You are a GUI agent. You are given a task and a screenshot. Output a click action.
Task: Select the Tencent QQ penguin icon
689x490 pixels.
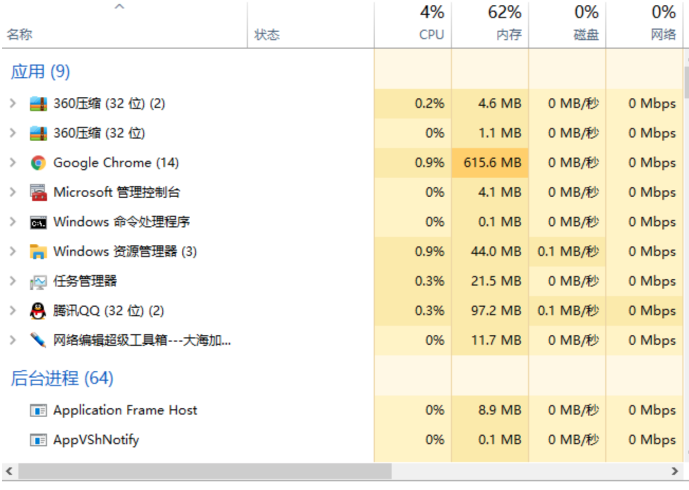click(38, 311)
